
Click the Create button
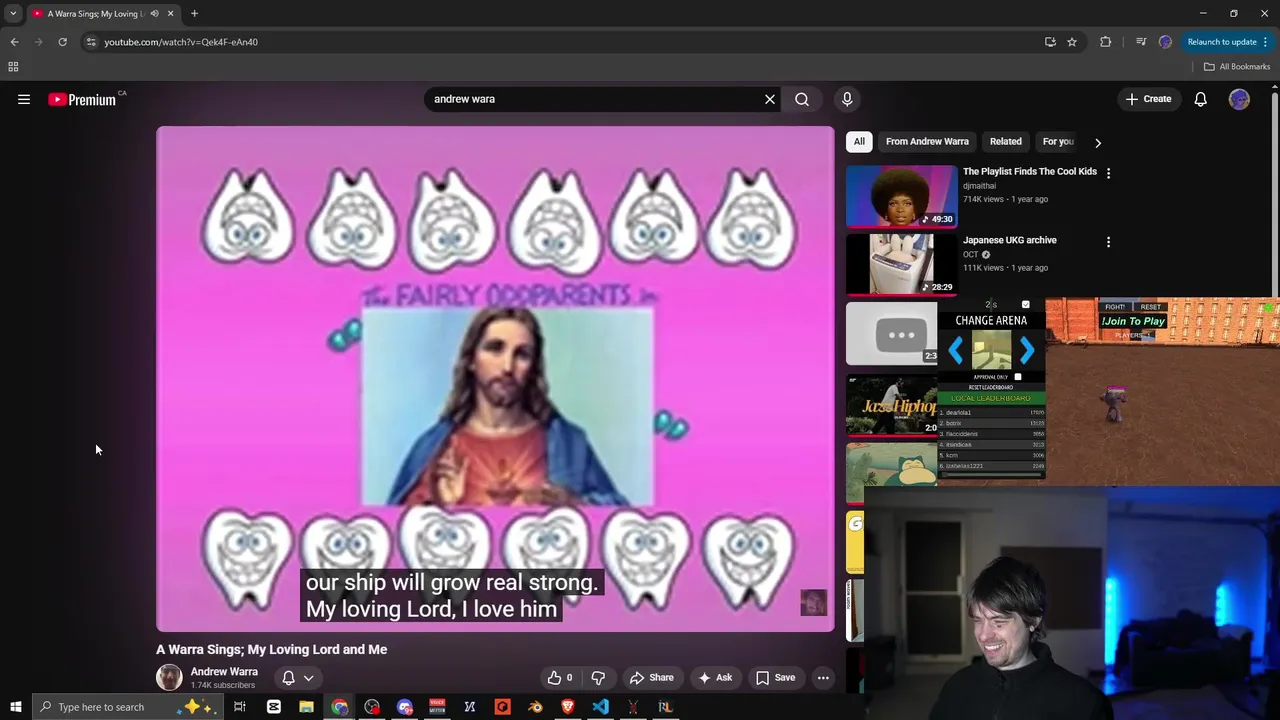[1148, 99]
